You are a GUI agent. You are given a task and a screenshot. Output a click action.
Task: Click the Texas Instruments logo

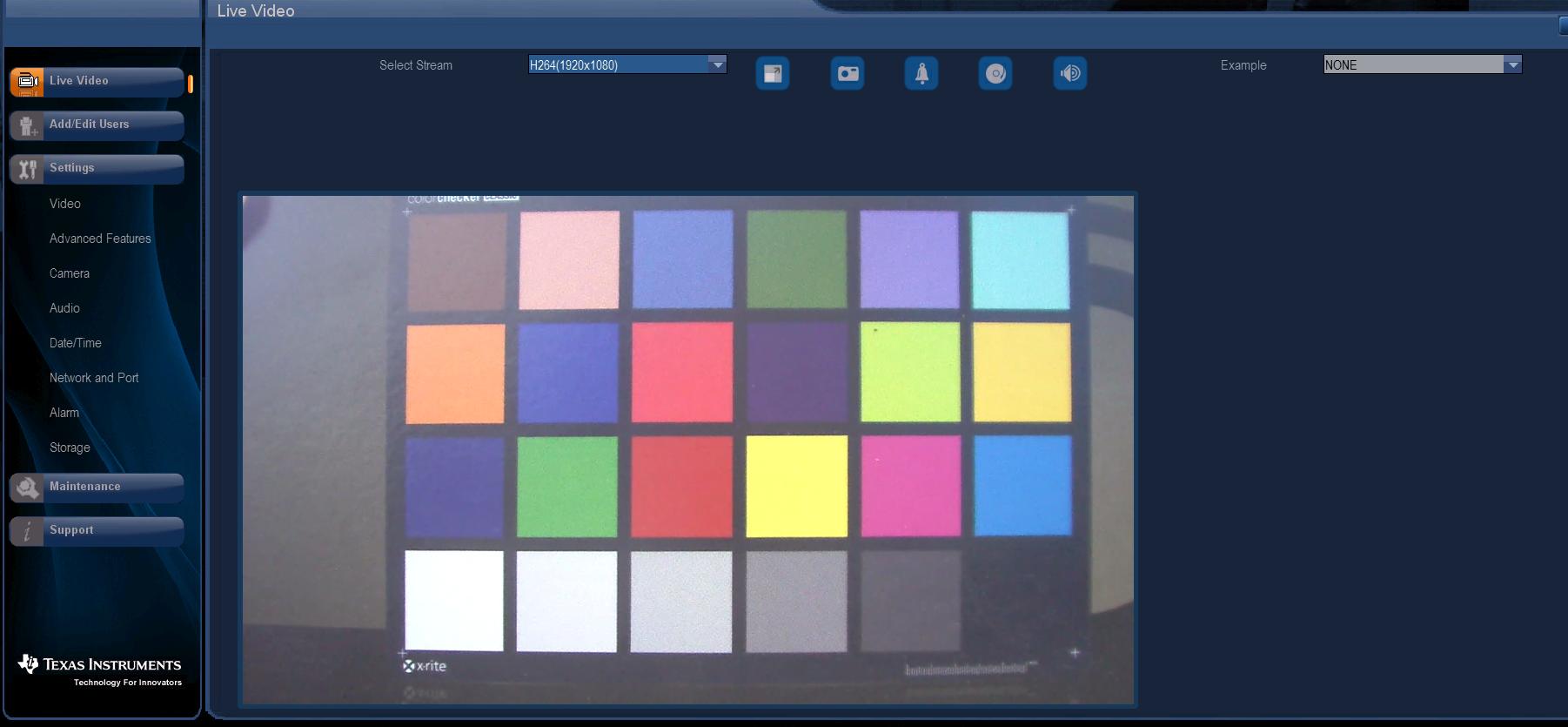[99, 670]
